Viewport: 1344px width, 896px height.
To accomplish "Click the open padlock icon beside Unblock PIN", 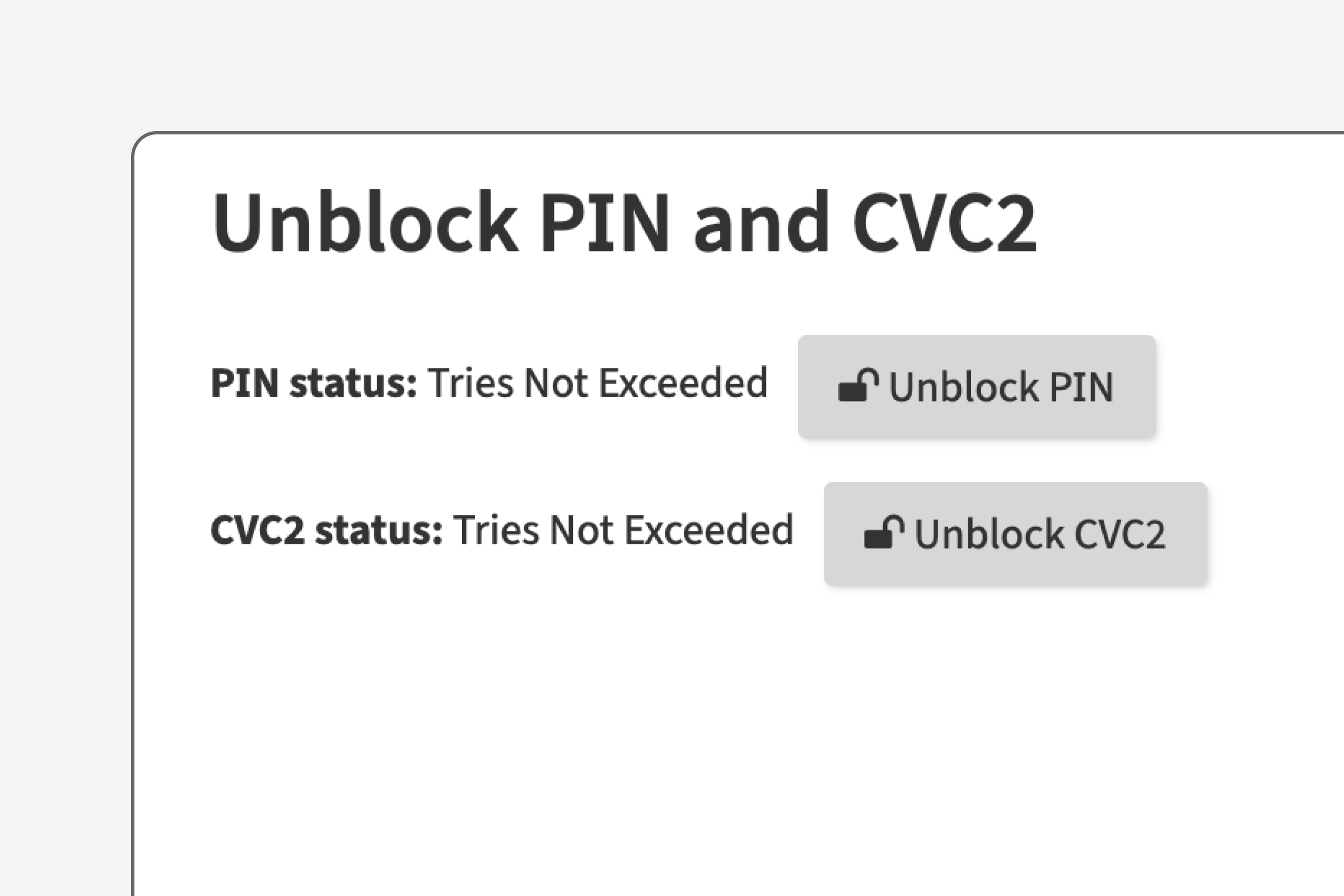I will [x=857, y=386].
